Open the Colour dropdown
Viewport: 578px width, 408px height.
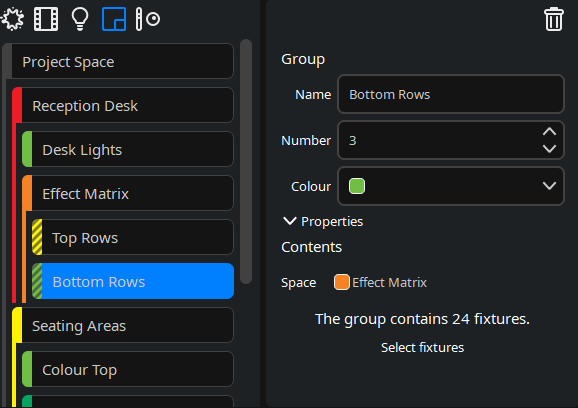pyautogui.click(x=450, y=186)
